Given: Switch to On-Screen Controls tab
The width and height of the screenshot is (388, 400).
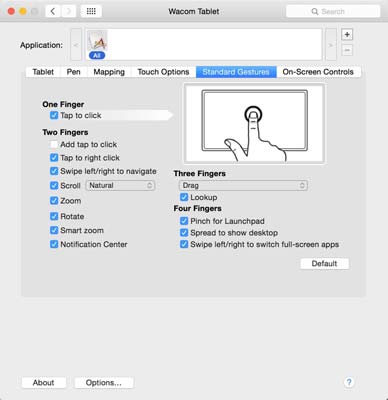Looking at the screenshot, I should pyautogui.click(x=318, y=72).
